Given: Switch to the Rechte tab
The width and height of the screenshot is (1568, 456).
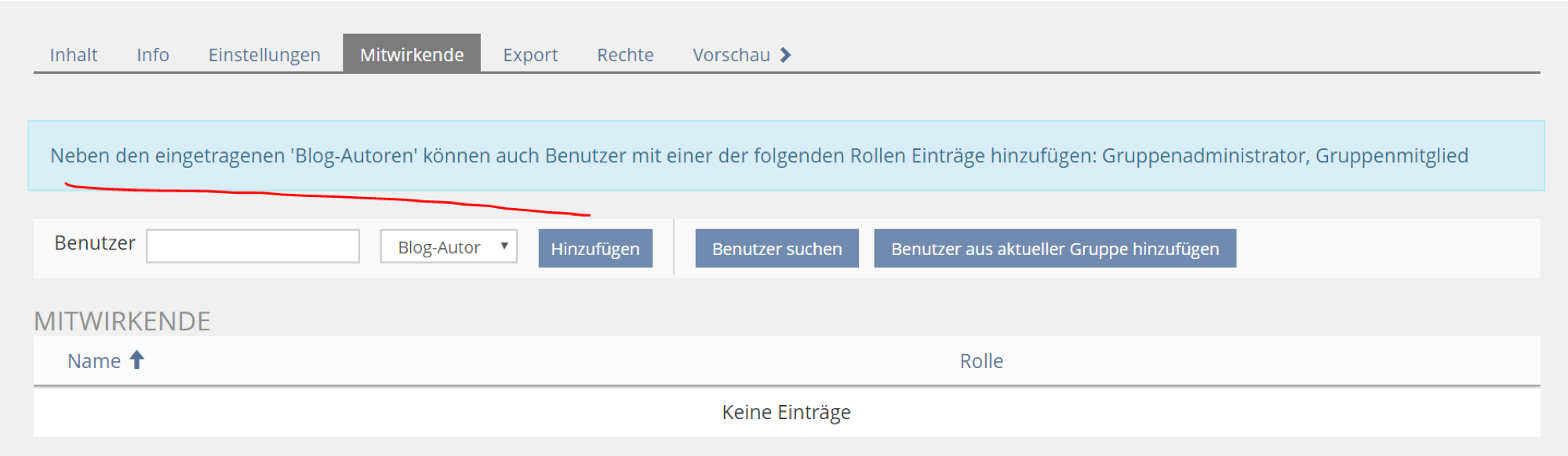Looking at the screenshot, I should [x=625, y=55].
